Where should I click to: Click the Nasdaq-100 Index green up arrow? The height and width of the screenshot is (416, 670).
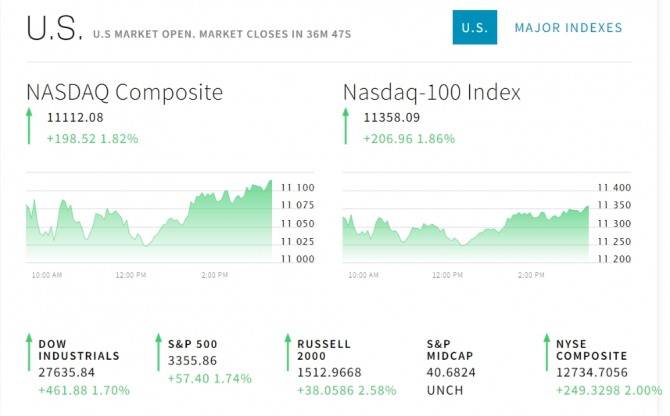tap(346, 127)
